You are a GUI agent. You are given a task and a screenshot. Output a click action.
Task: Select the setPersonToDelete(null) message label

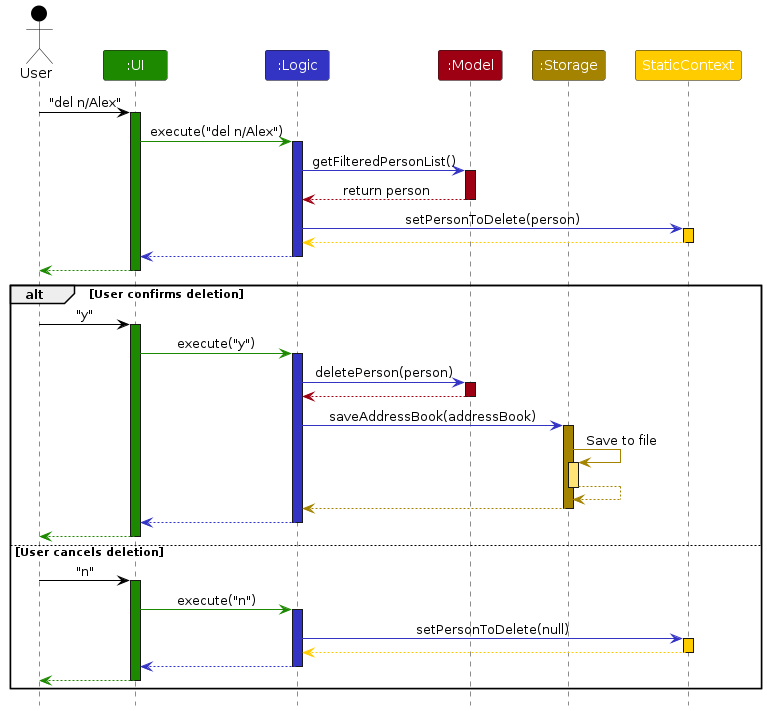[x=492, y=629]
